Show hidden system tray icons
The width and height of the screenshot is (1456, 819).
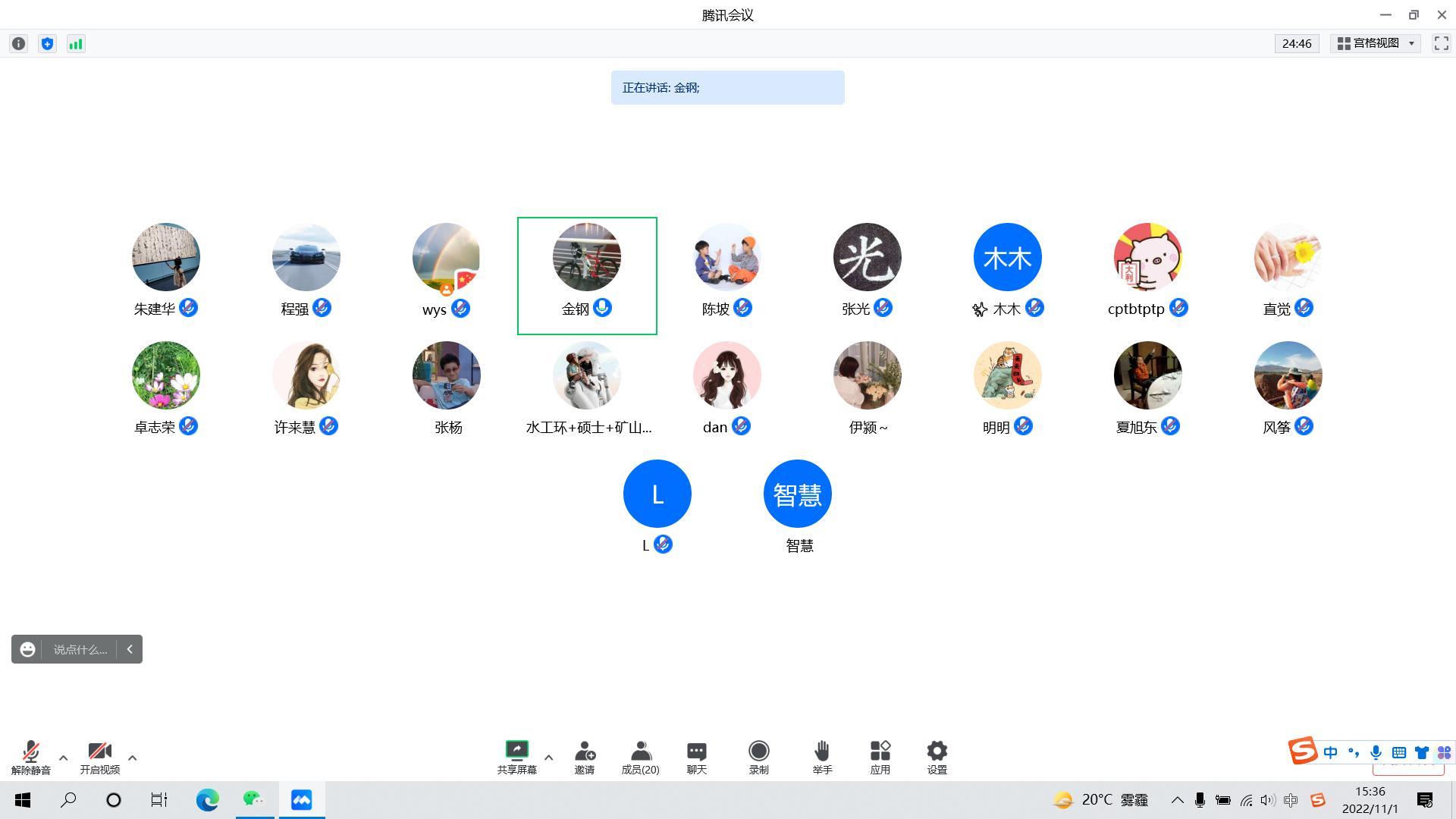coord(1177,800)
